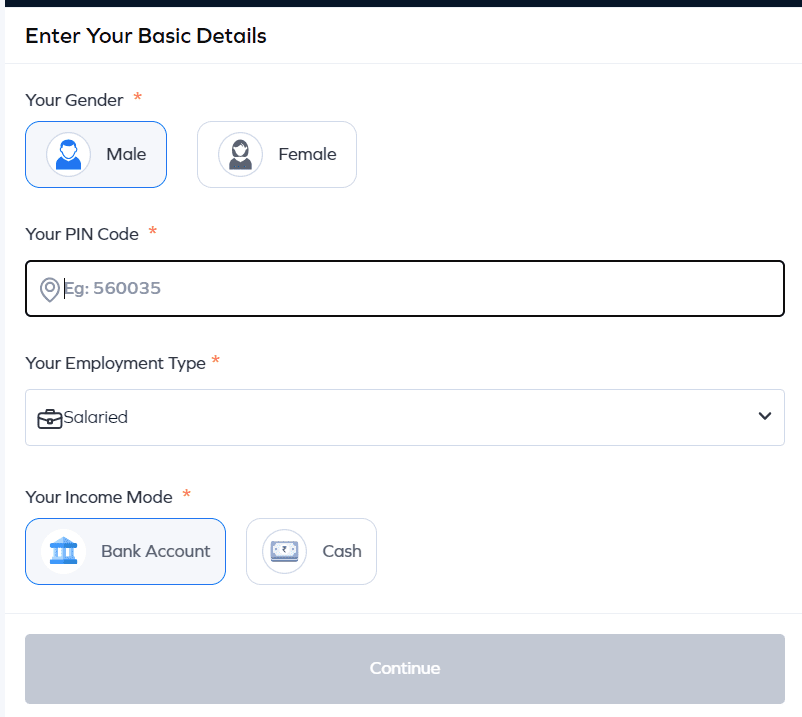Select the Male gender option label

(126, 155)
